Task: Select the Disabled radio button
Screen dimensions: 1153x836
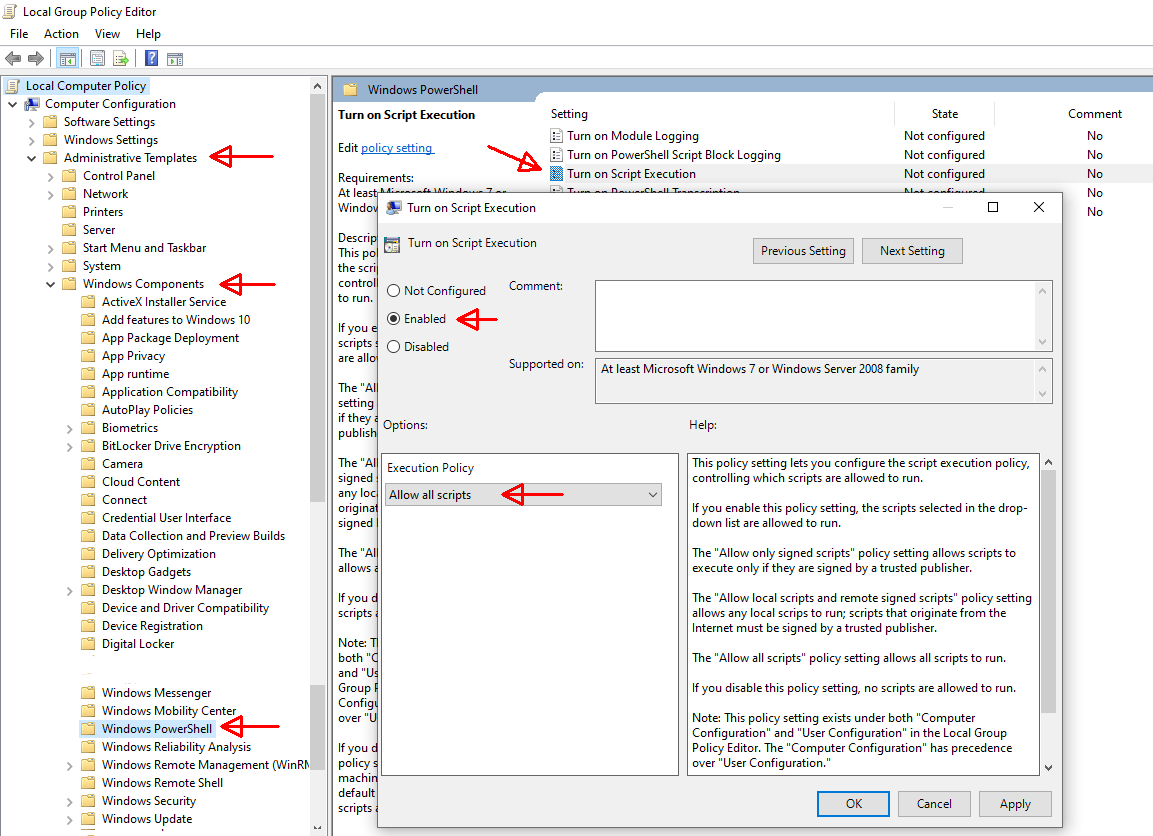Action: click(x=393, y=347)
